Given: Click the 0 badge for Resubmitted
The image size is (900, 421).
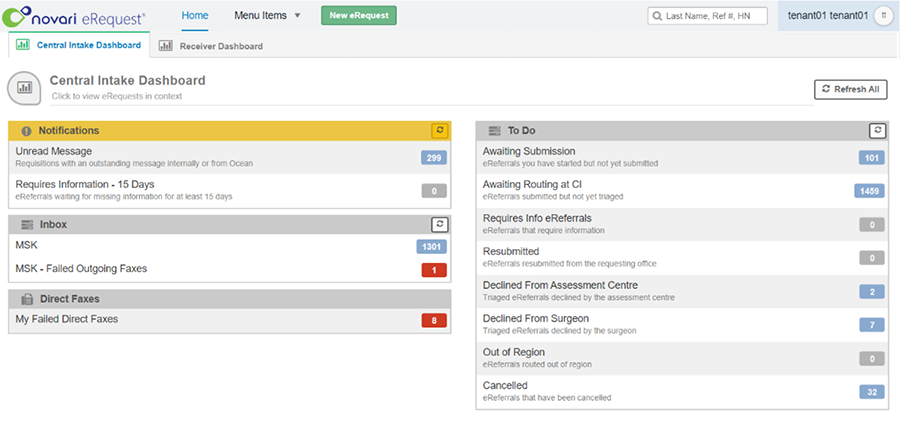Looking at the screenshot, I should pyautogui.click(x=872, y=258).
